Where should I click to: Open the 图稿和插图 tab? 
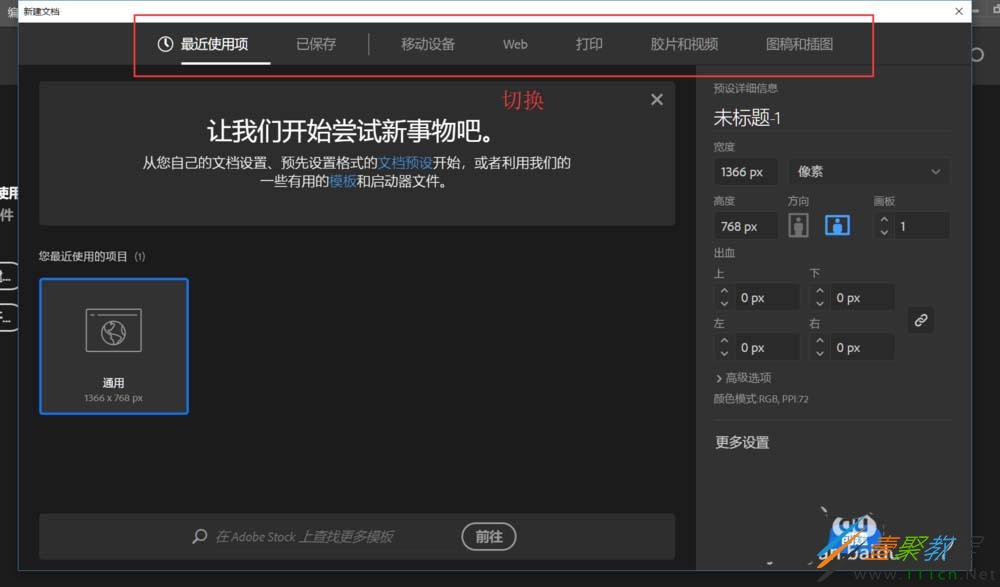(799, 44)
